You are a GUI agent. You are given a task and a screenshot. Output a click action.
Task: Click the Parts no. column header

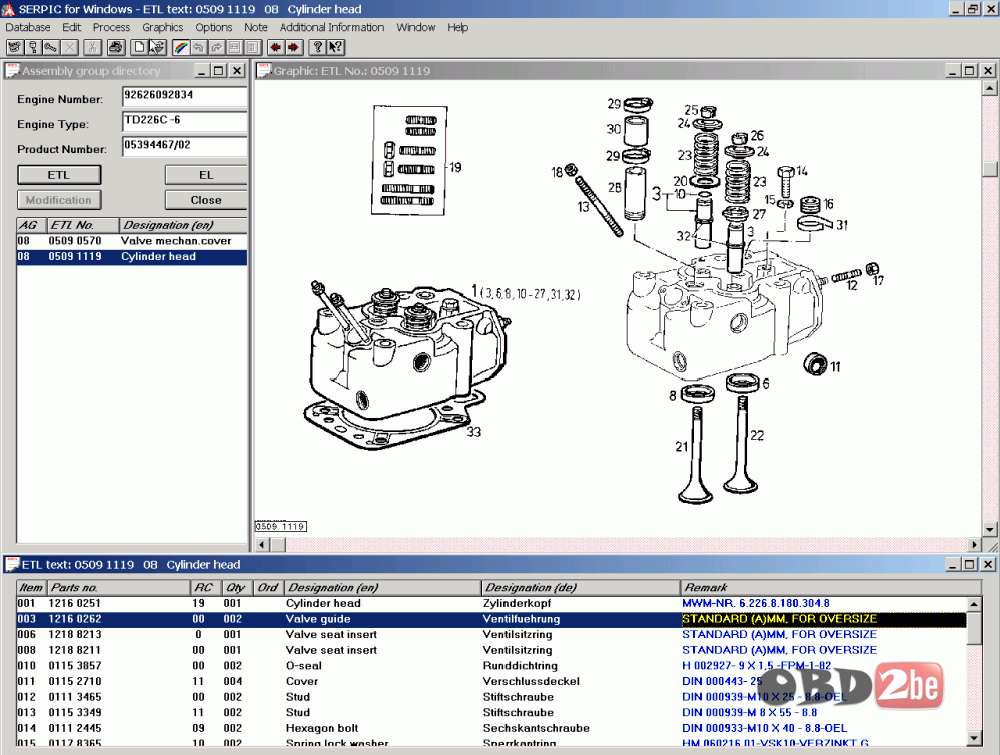(x=119, y=587)
